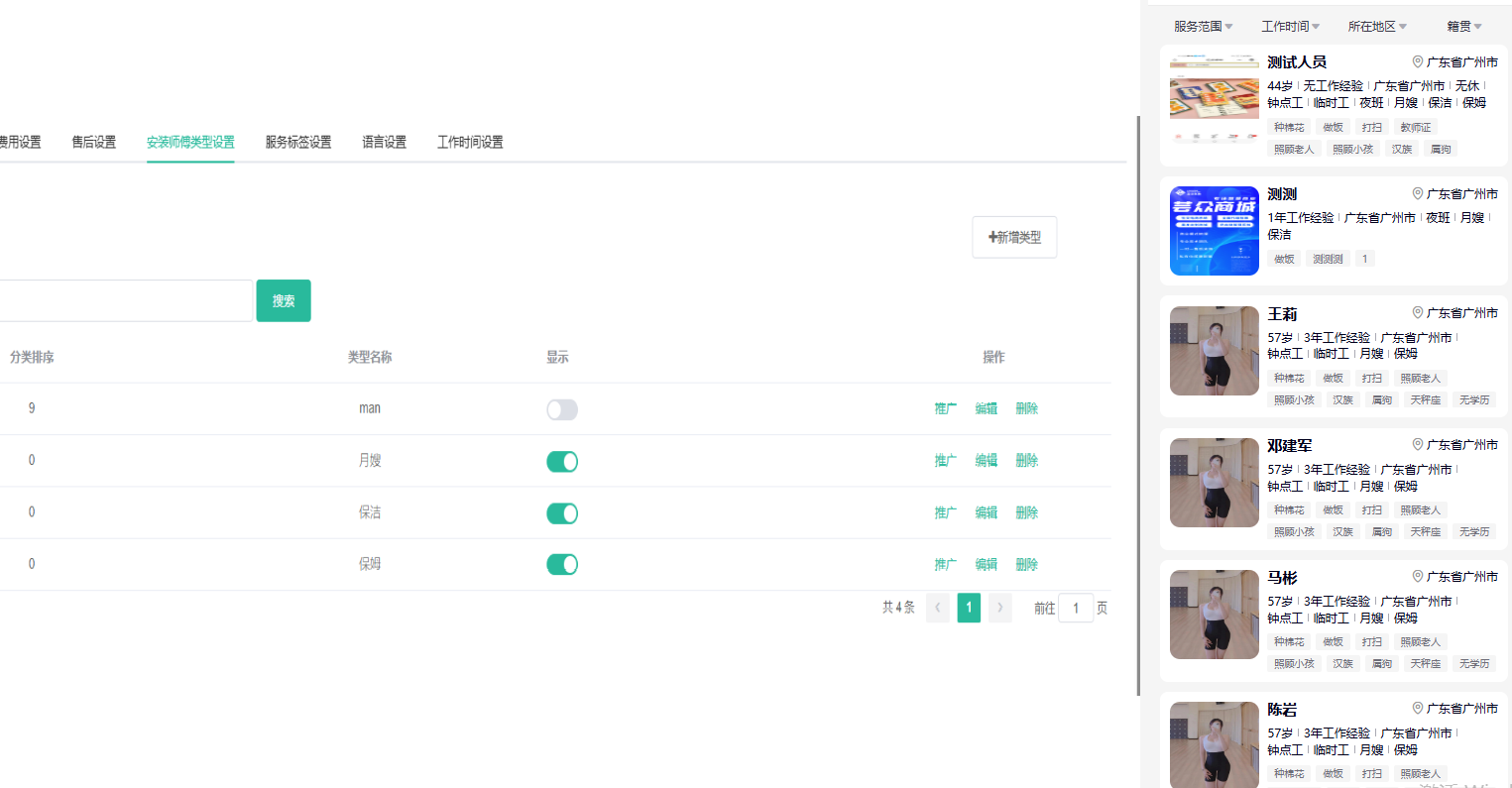Promote the 月嫂 type via 推广
This screenshot has width=1512, height=788.
(946, 460)
